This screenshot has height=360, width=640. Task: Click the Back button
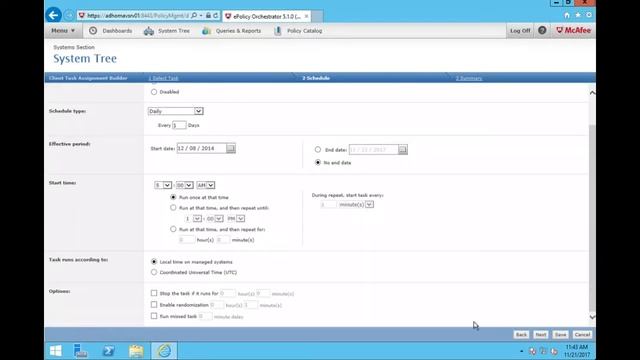pos(521,335)
